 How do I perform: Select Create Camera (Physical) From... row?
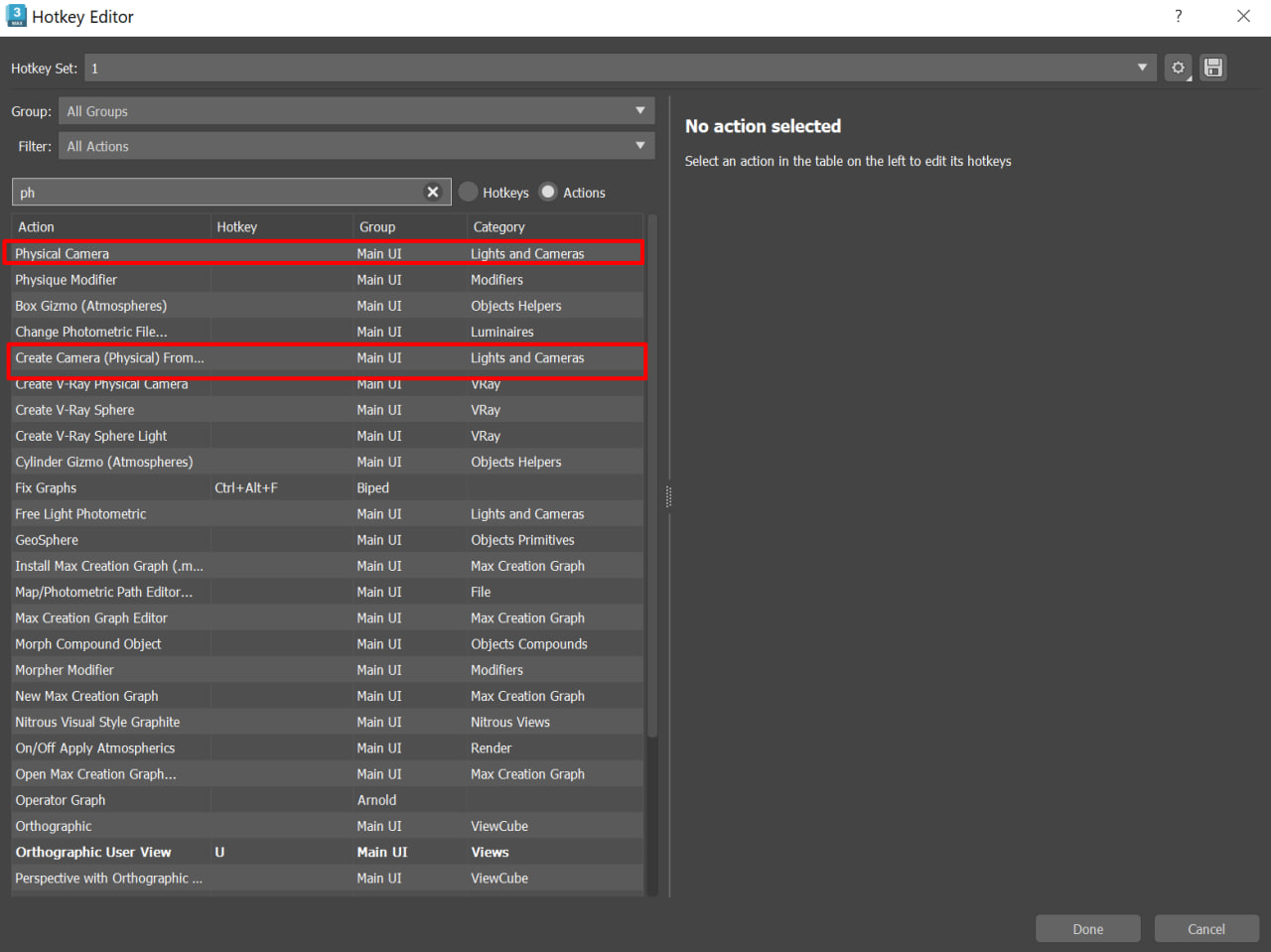tap(327, 358)
